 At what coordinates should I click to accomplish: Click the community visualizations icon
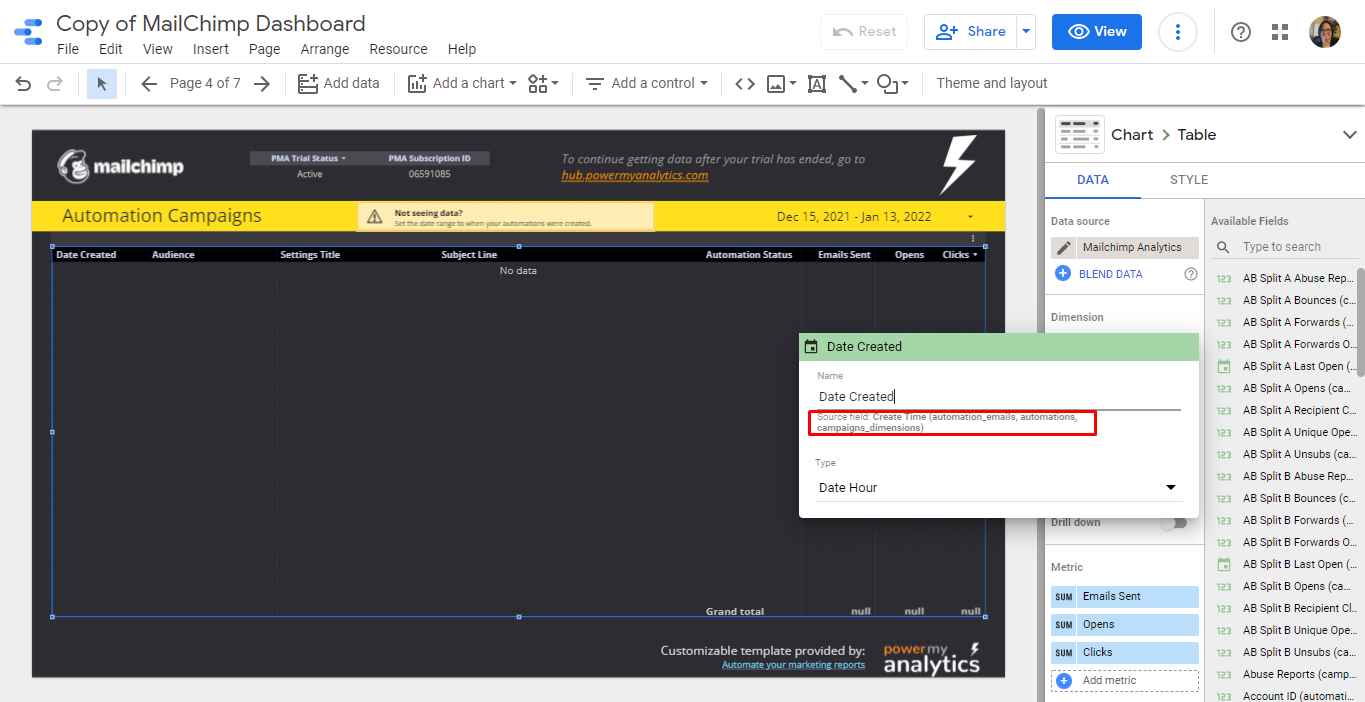[537, 83]
